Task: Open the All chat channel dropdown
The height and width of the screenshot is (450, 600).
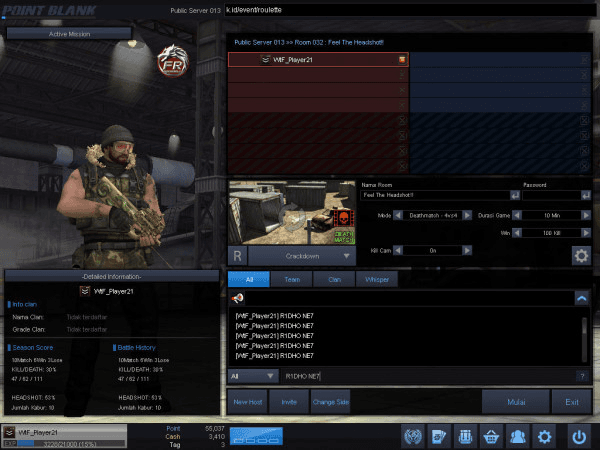Action: pyautogui.click(x=253, y=376)
